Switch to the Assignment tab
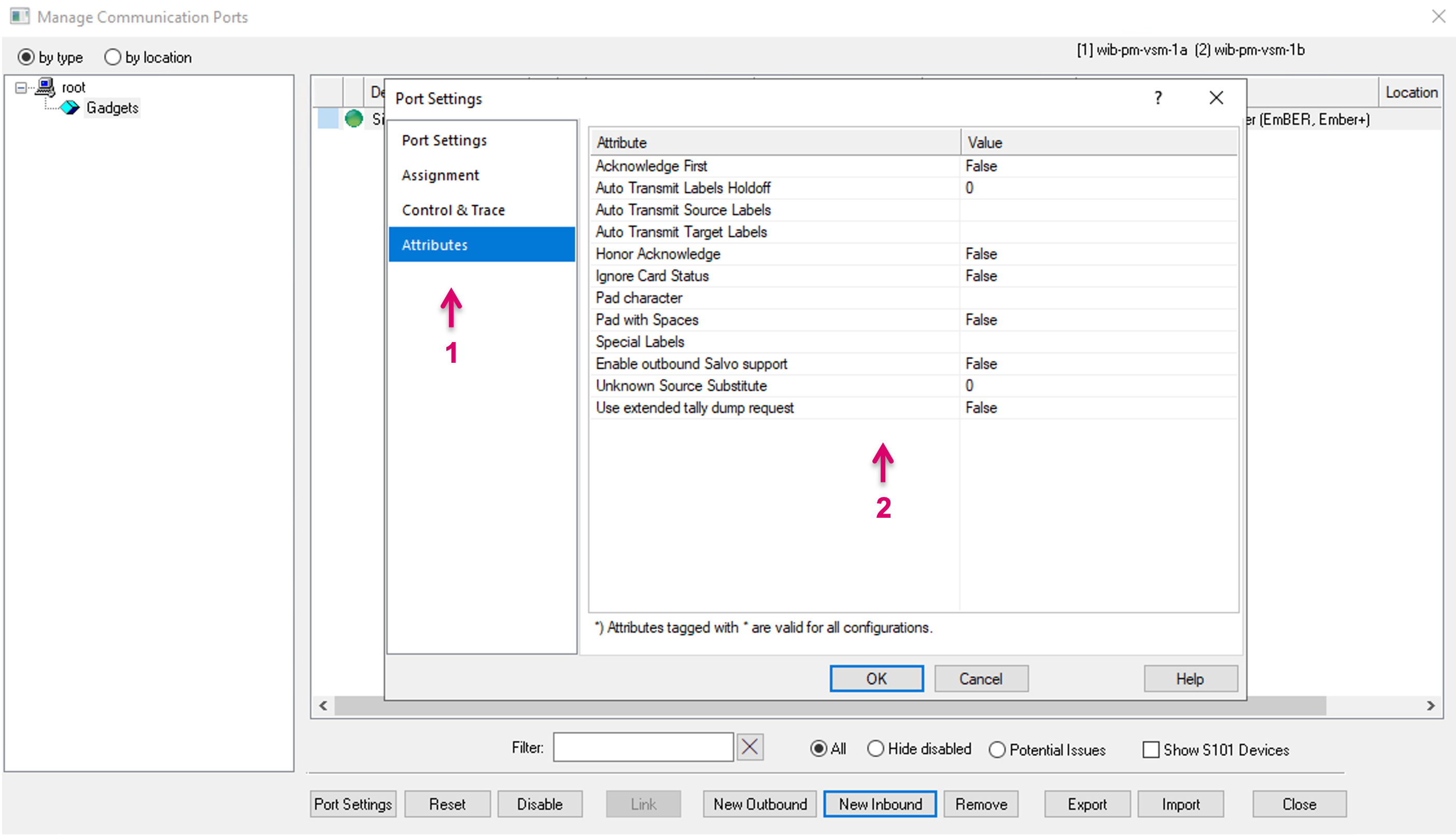The height and width of the screenshot is (836, 1456). coord(440,175)
